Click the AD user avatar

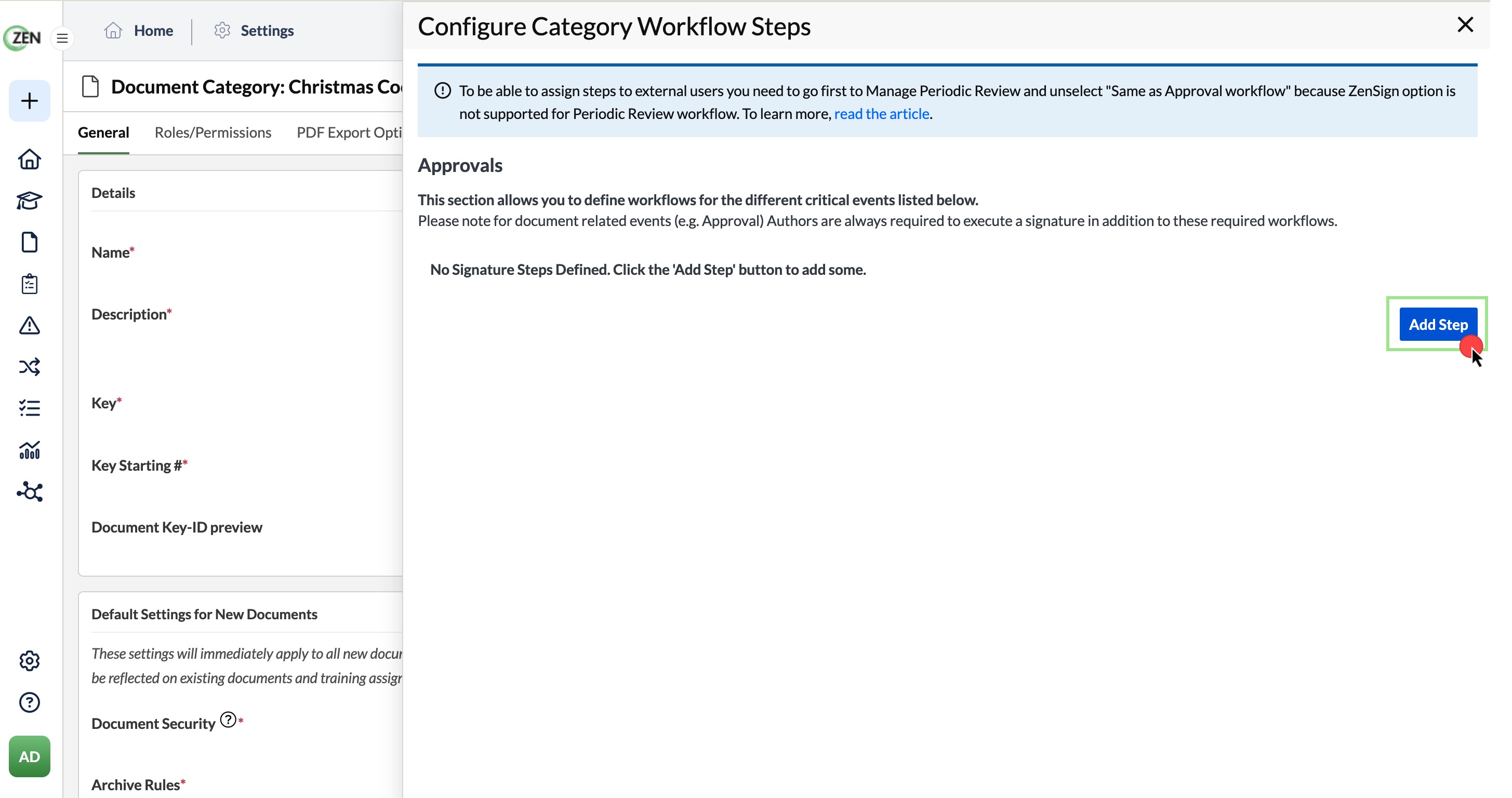(x=29, y=756)
